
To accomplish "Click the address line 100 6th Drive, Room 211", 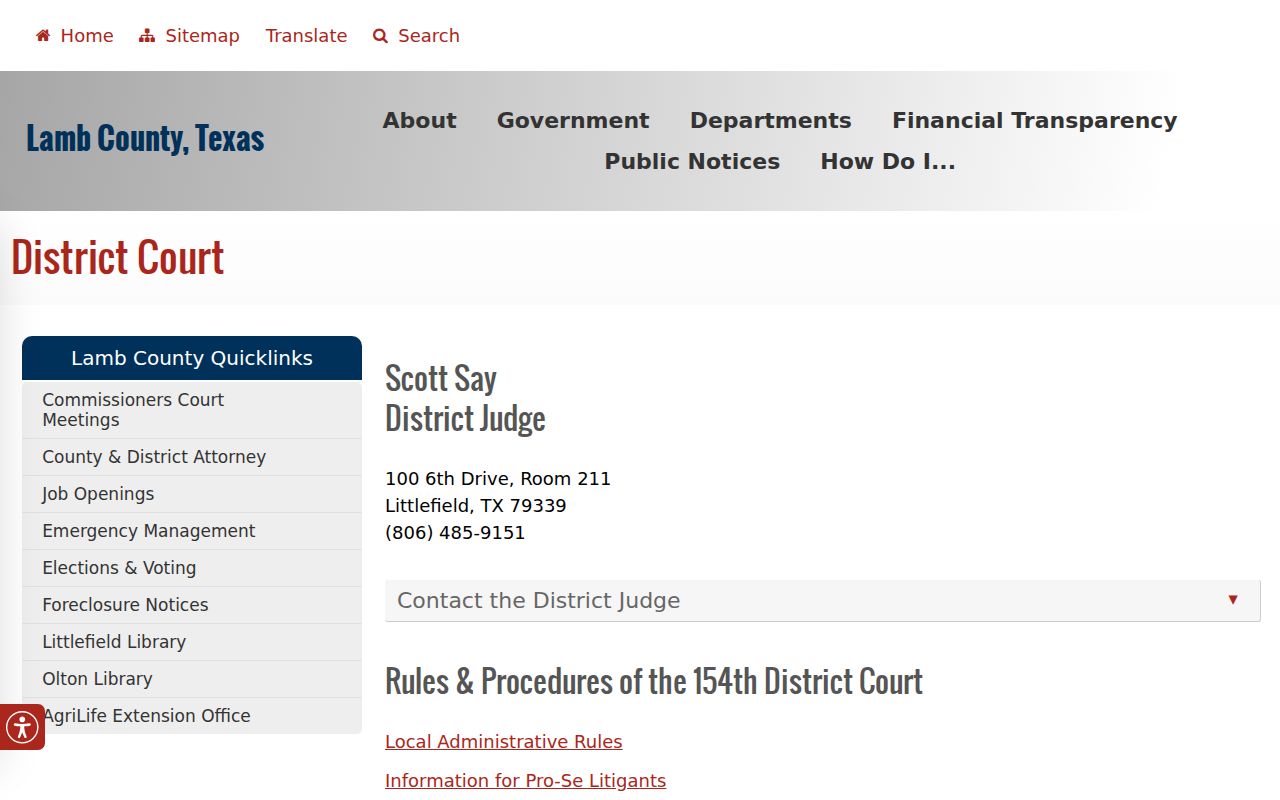I will tap(498, 479).
